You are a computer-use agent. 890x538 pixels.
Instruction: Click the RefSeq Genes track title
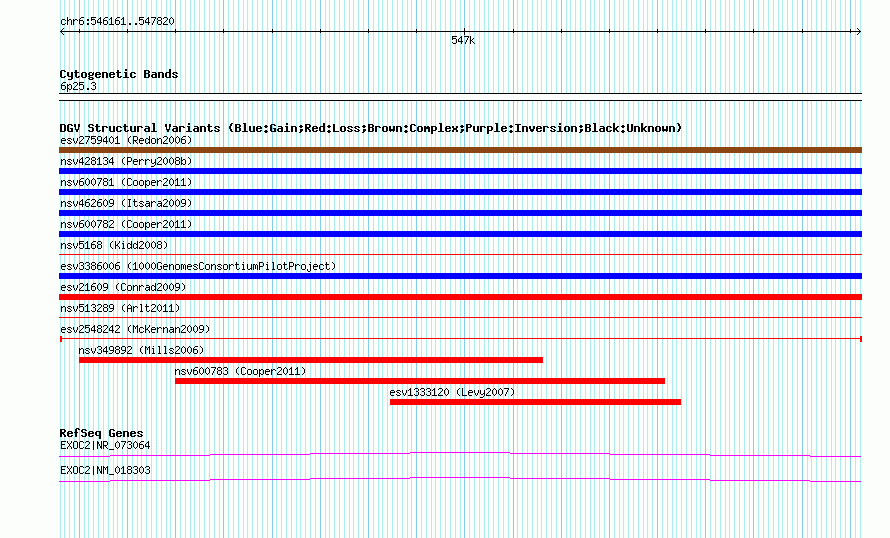[x=101, y=433]
